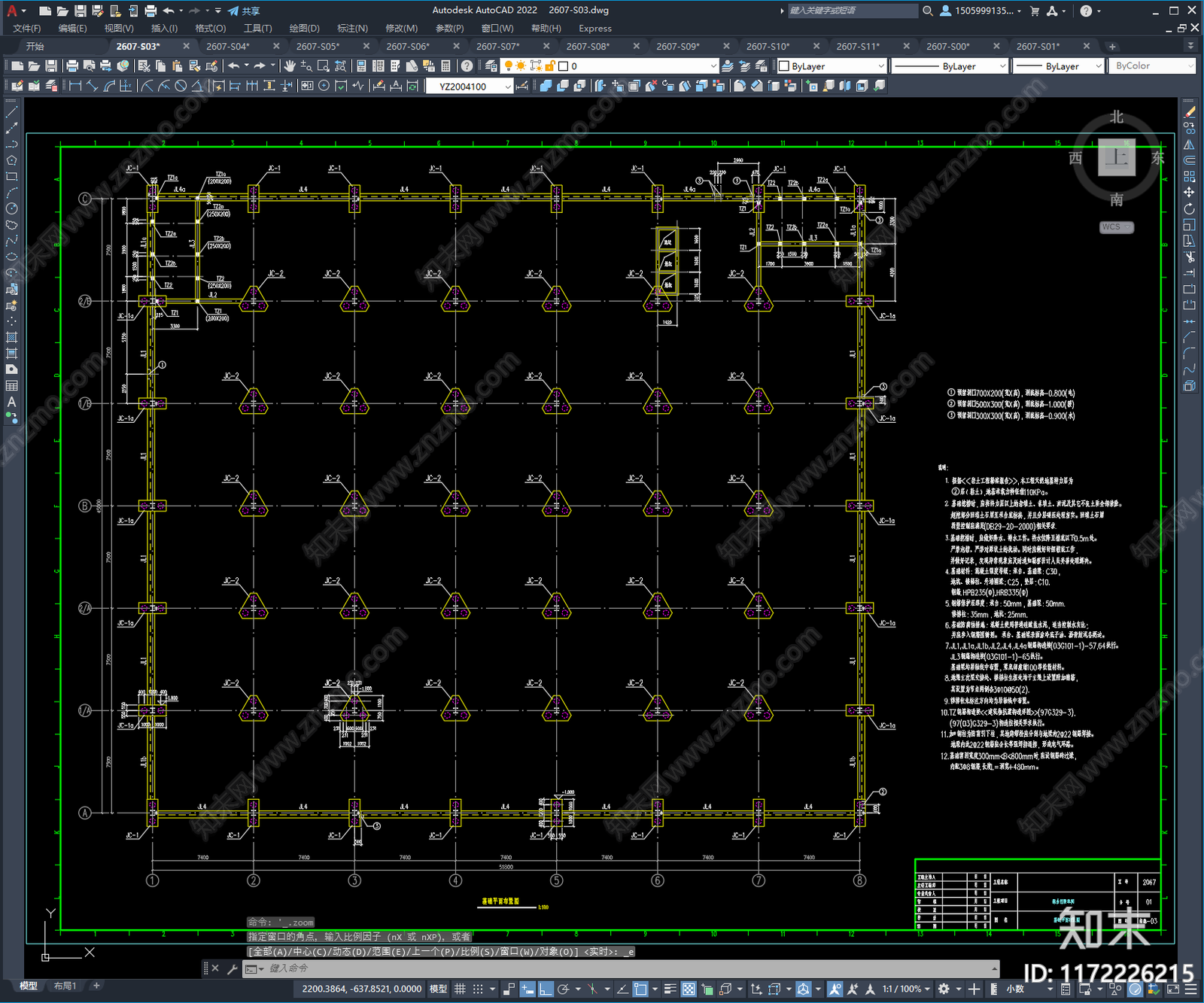
Task: Open the Quick Calculator tool
Action: click(445, 66)
